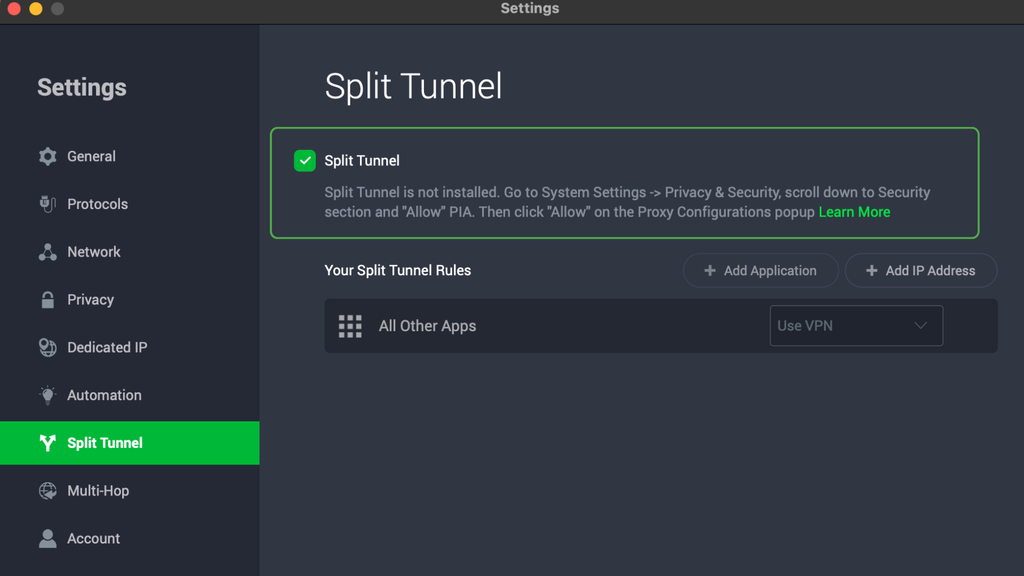Click the Split Tunnel page title
The image size is (1024, 576).
(x=413, y=86)
